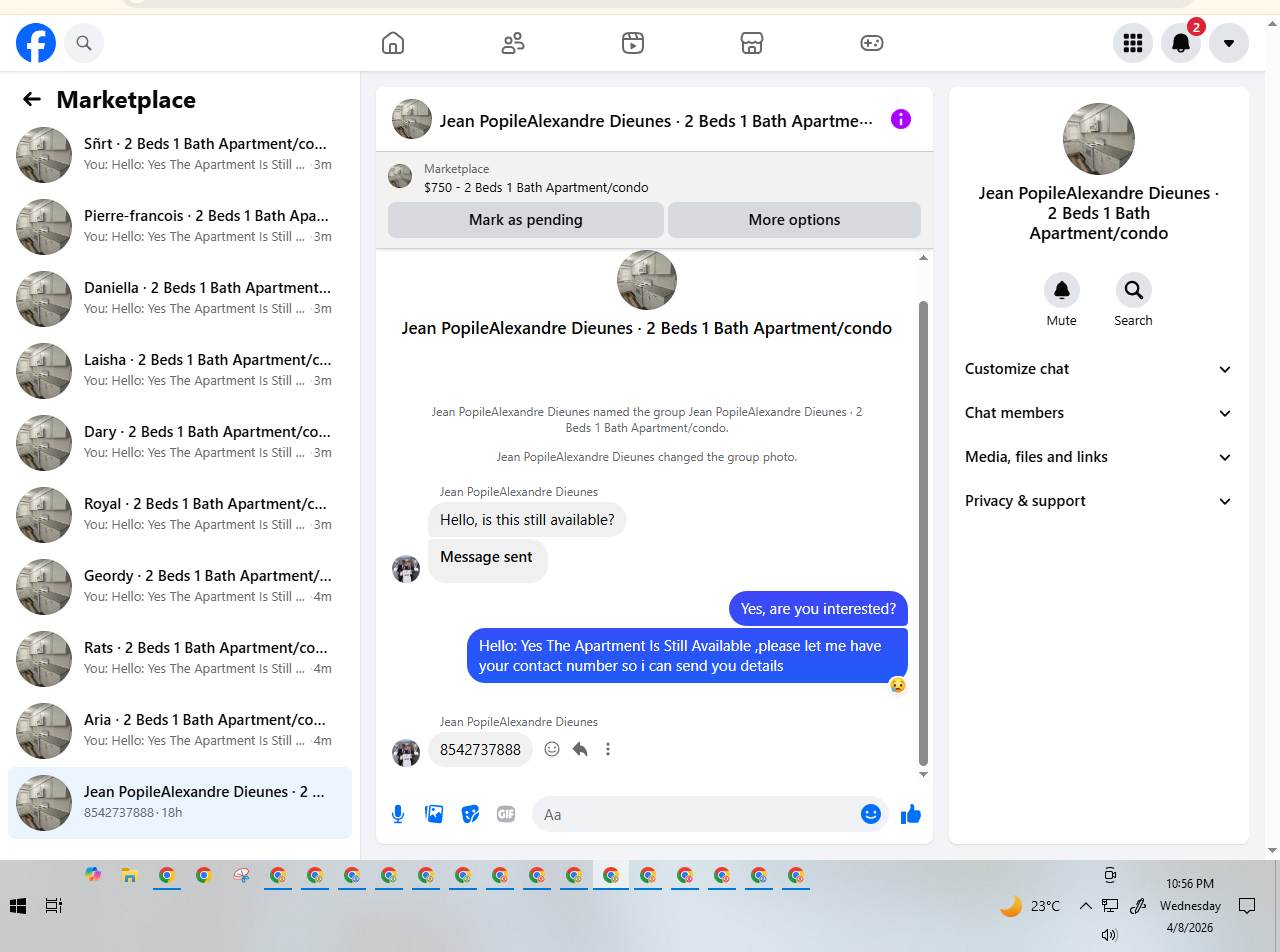Click the taskbar clock 10:56 PM

[1190, 884]
